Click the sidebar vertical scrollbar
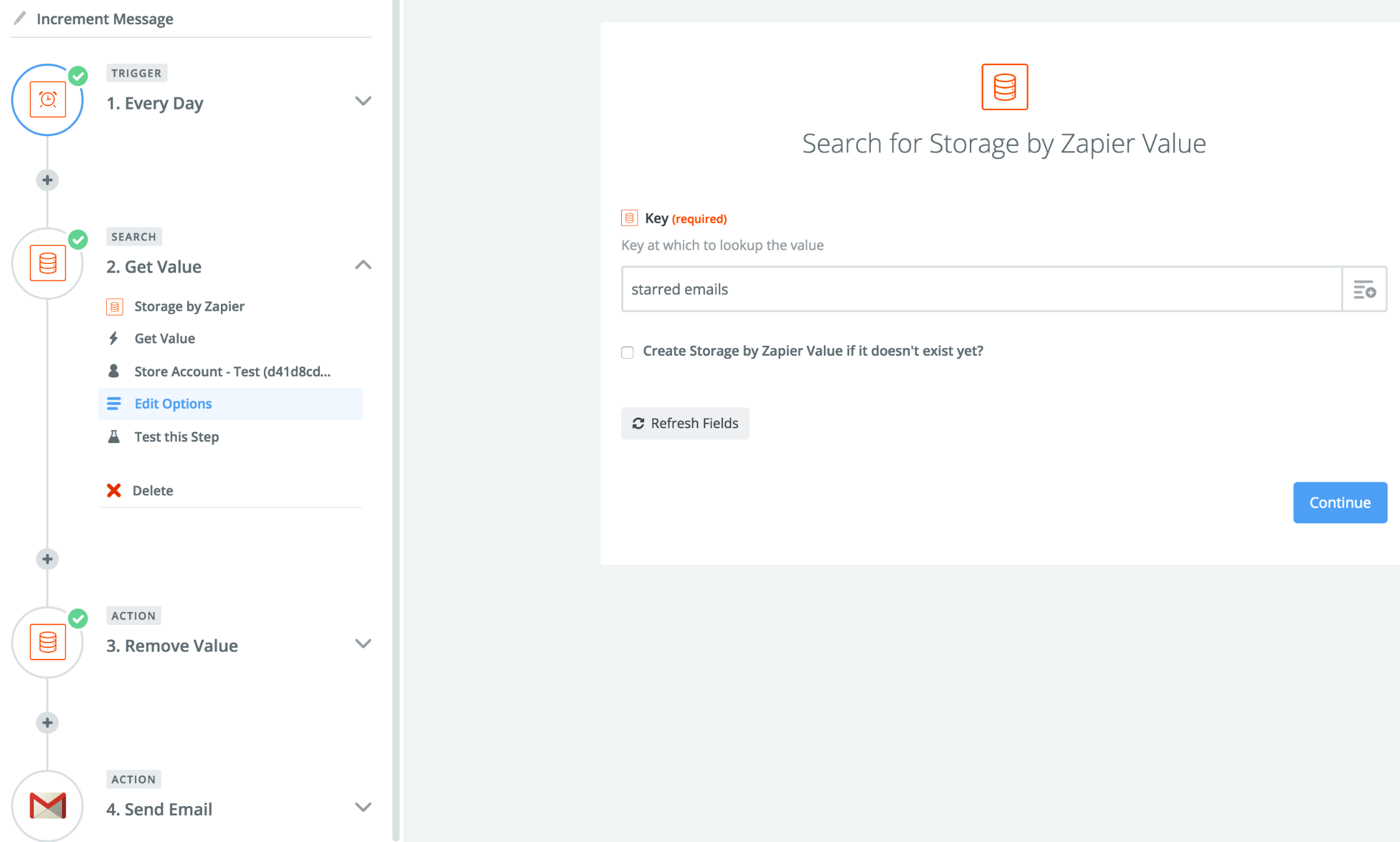This screenshot has width=1400, height=842. pyautogui.click(x=396, y=421)
